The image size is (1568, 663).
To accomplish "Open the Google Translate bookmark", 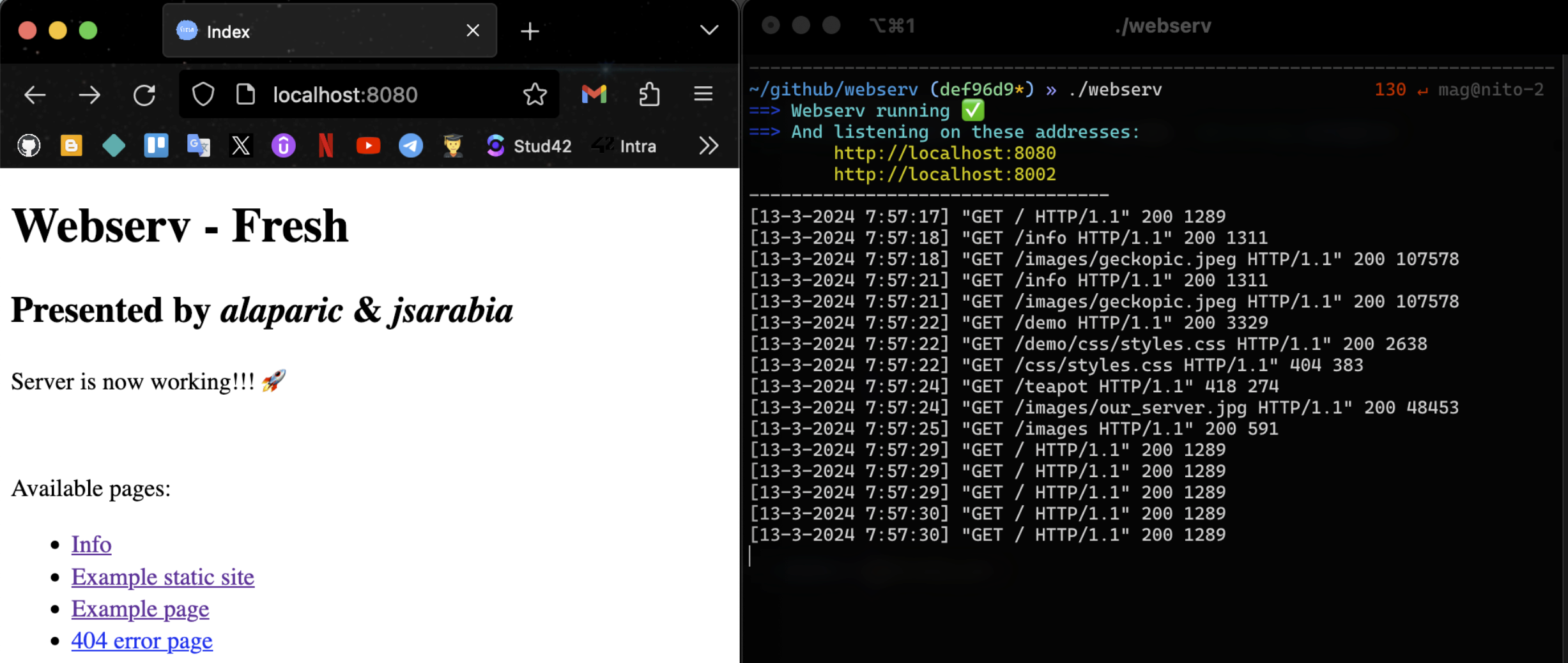I will pyautogui.click(x=198, y=146).
